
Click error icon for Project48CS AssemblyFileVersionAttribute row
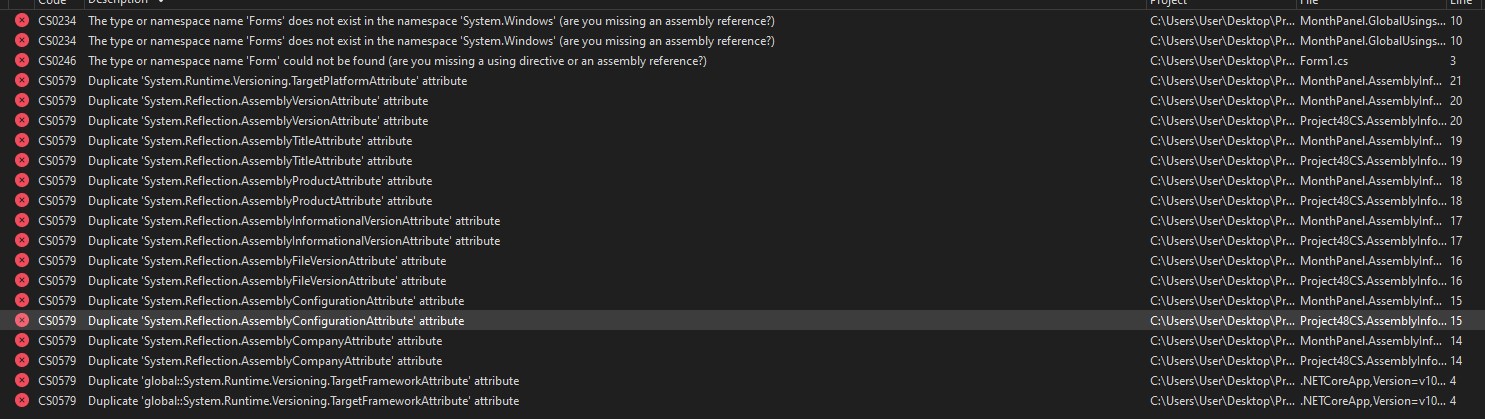tap(22, 281)
